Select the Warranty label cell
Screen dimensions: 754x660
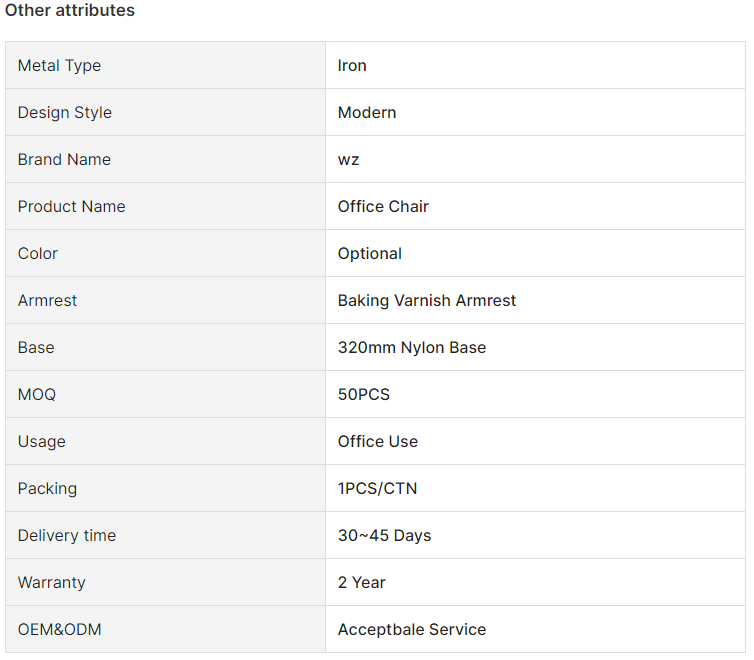[165, 582]
